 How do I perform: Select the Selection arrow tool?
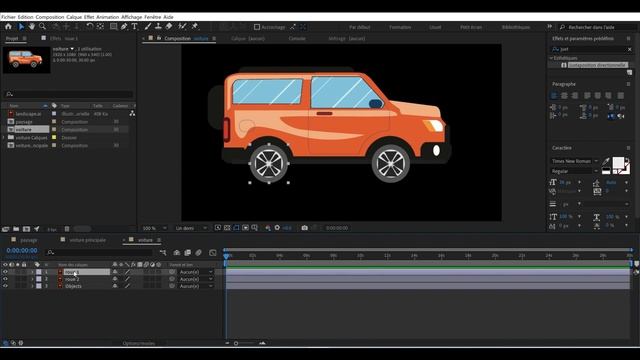pos(21,27)
